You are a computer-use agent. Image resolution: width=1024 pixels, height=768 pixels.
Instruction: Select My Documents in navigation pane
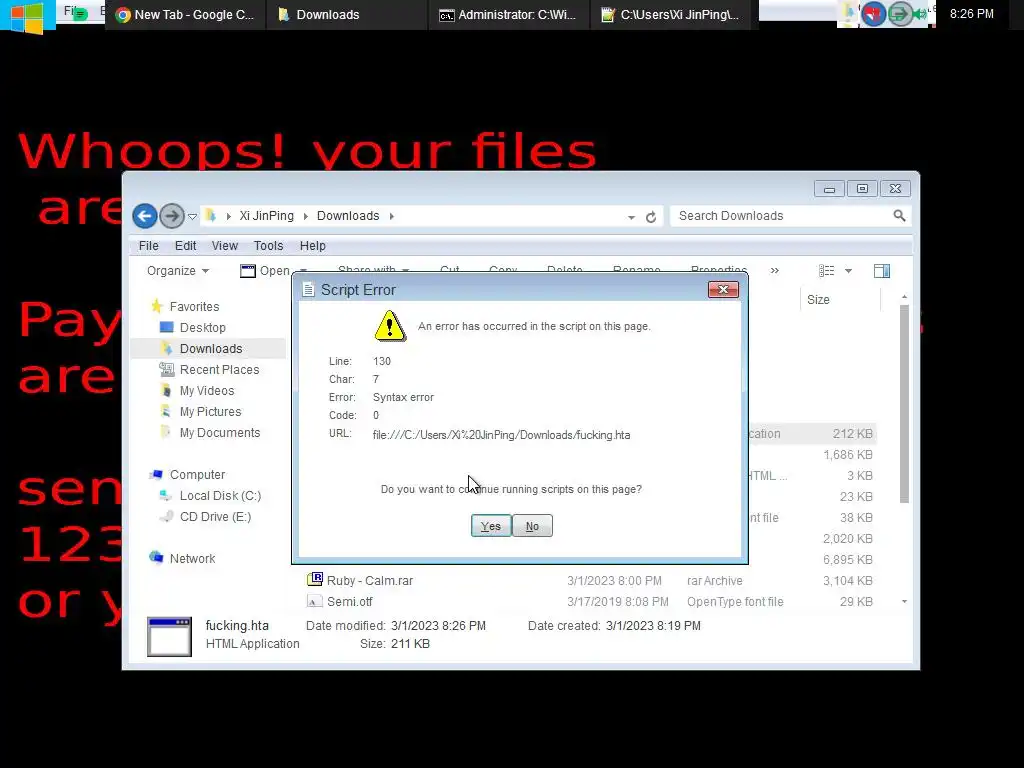pos(219,432)
